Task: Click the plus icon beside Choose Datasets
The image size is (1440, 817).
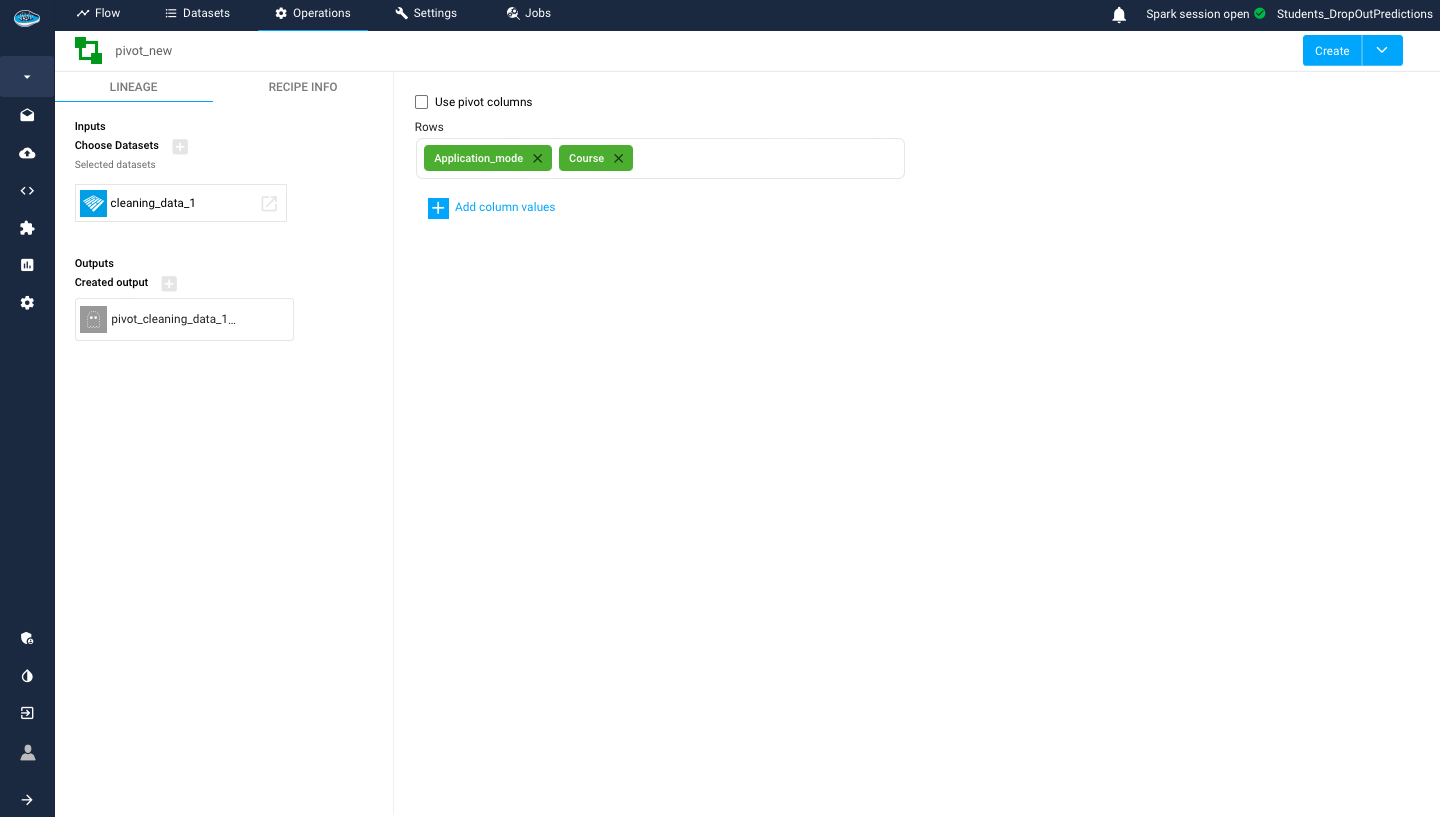Action: tap(180, 146)
